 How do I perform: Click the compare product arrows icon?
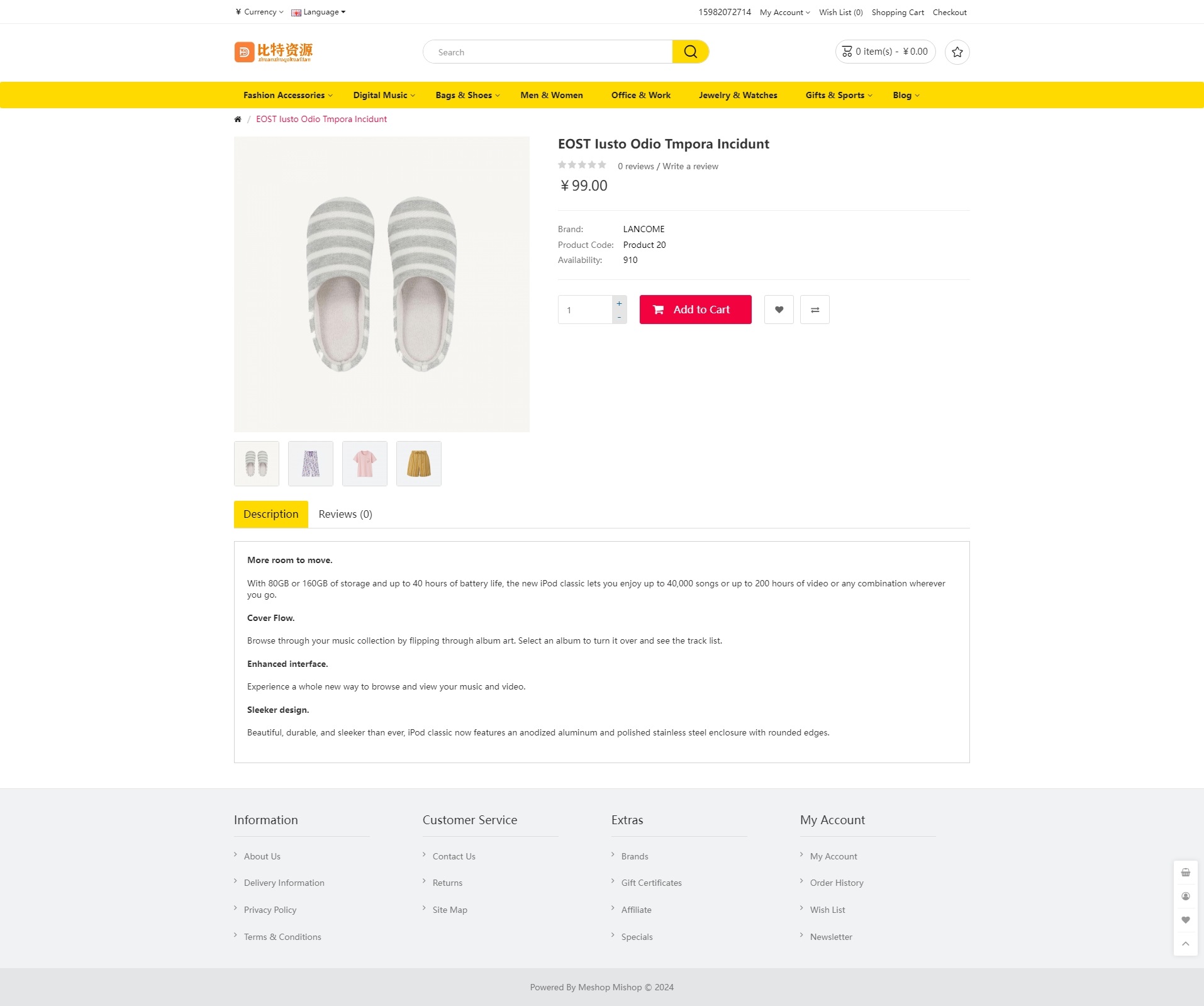click(x=815, y=310)
